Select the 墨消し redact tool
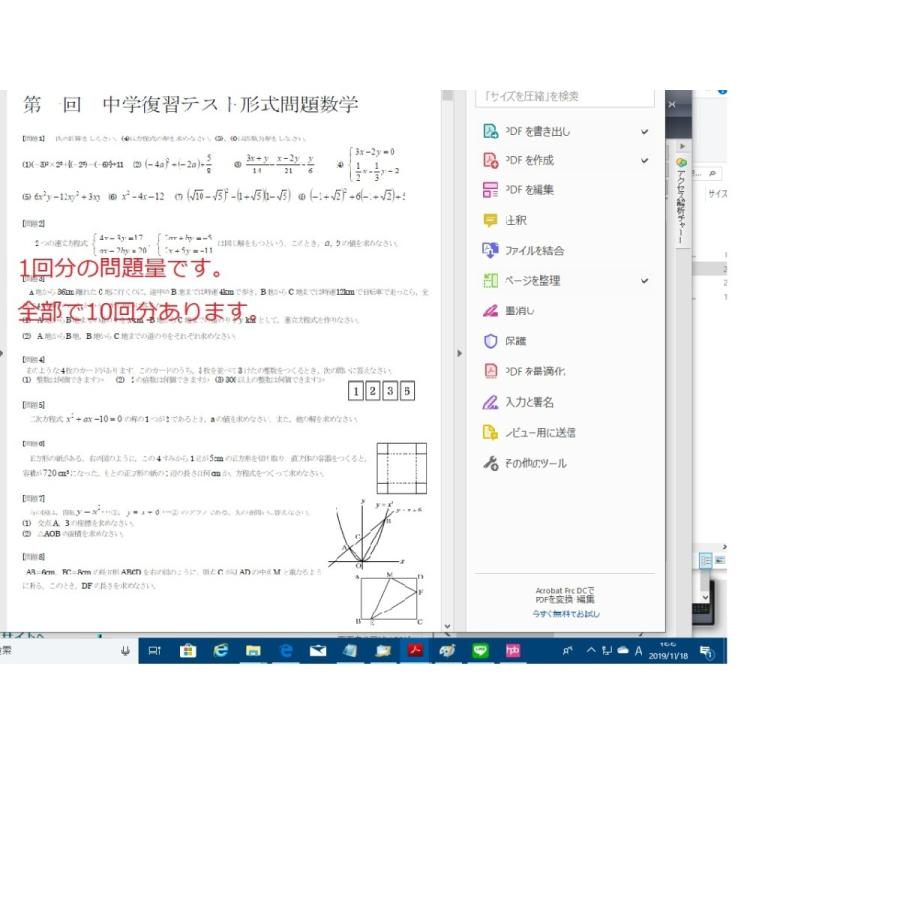 (x=490, y=311)
